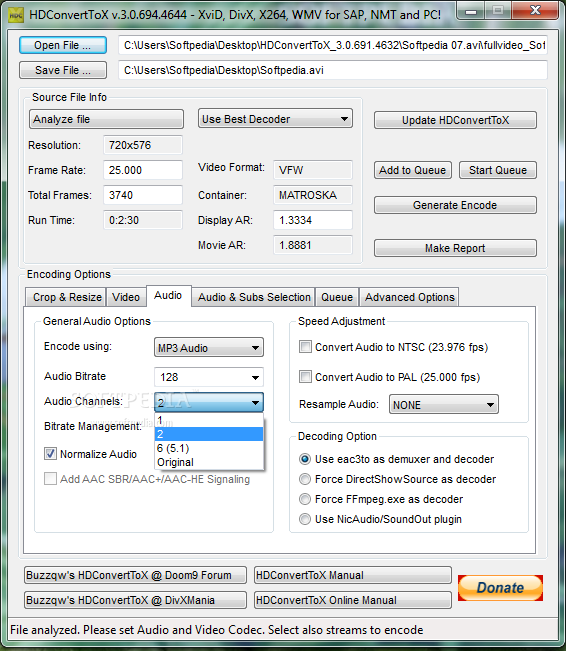Click the Open File button

click(x=63, y=45)
